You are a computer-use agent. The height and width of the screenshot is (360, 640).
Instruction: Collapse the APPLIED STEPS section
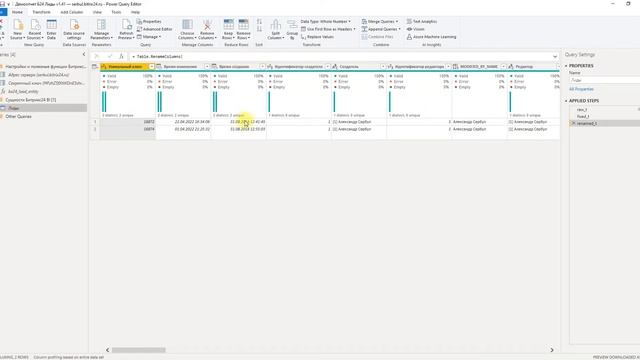[566, 100]
